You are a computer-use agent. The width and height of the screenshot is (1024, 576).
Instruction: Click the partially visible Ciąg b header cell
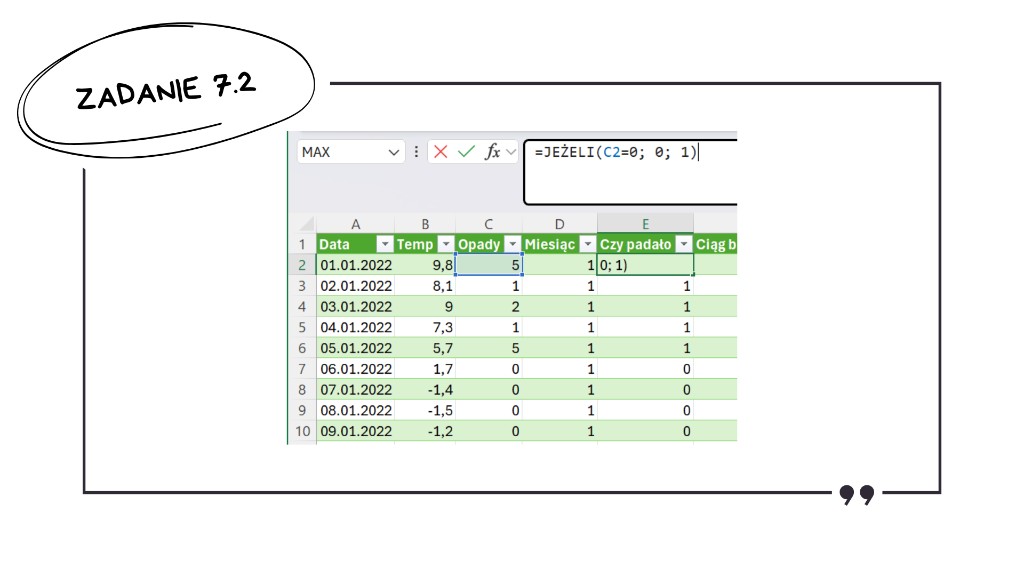pos(716,244)
